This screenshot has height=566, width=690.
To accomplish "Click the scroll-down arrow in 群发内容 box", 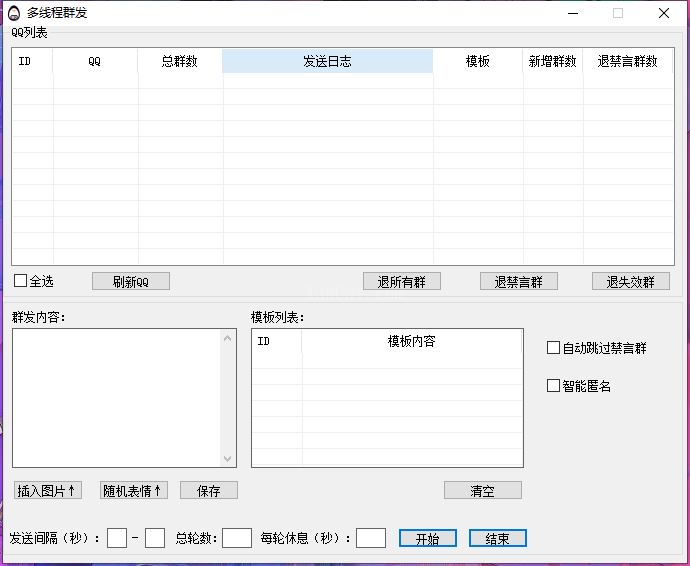I will pyautogui.click(x=227, y=458).
